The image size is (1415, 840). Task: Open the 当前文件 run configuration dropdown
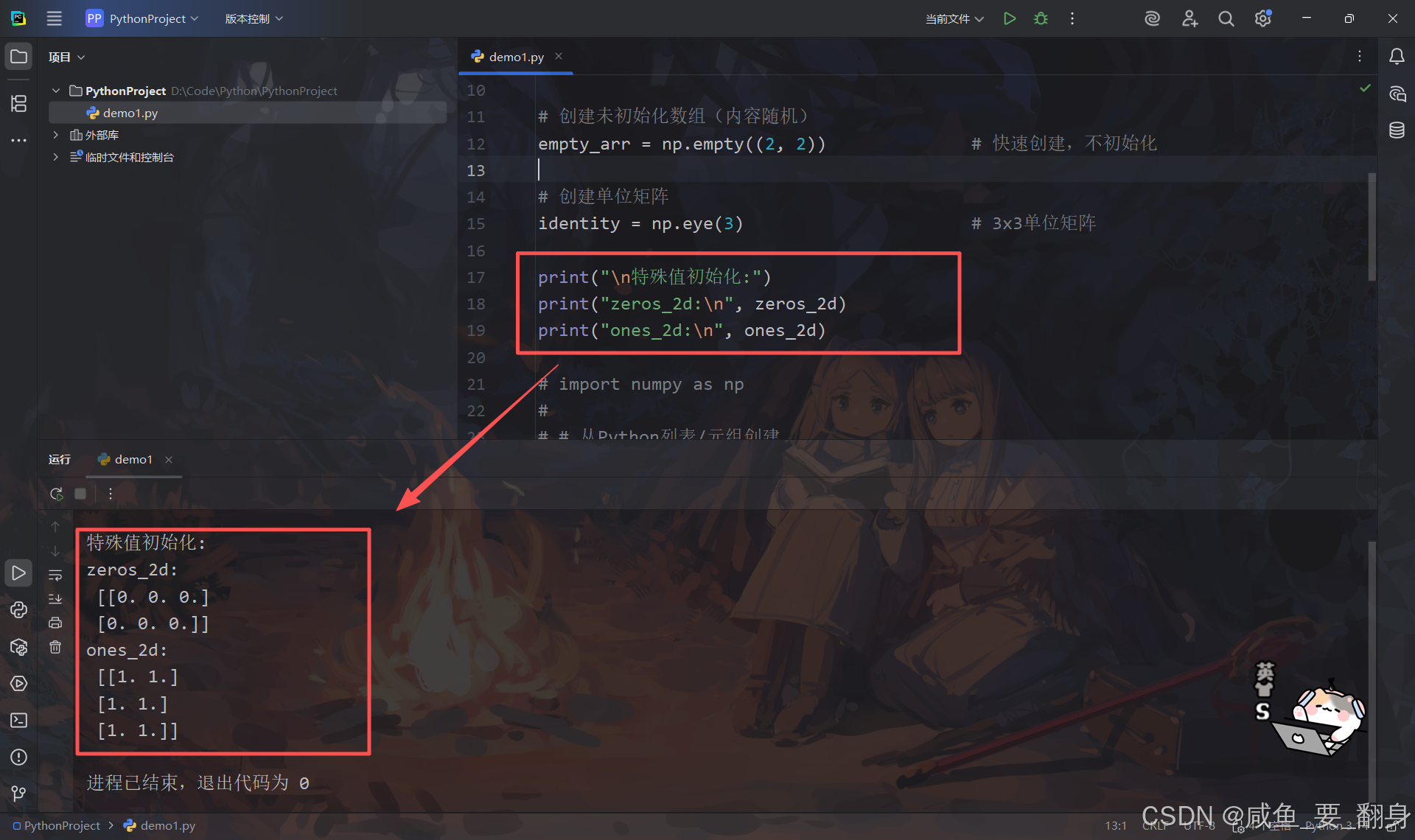(954, 18)
